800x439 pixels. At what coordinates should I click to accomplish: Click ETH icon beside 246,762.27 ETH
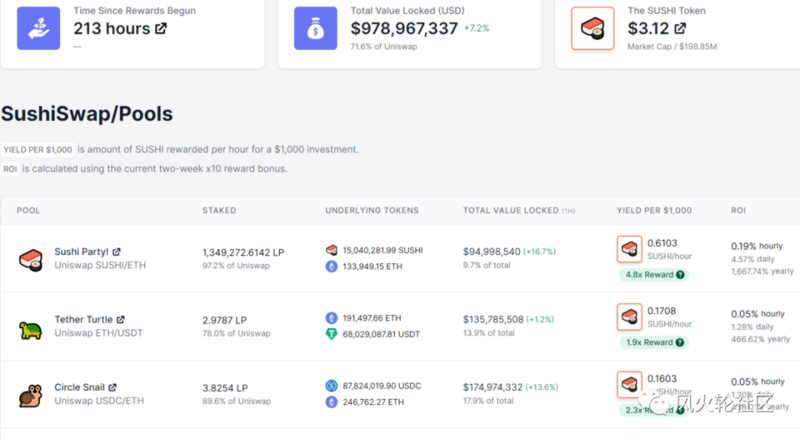pos(332,402)
